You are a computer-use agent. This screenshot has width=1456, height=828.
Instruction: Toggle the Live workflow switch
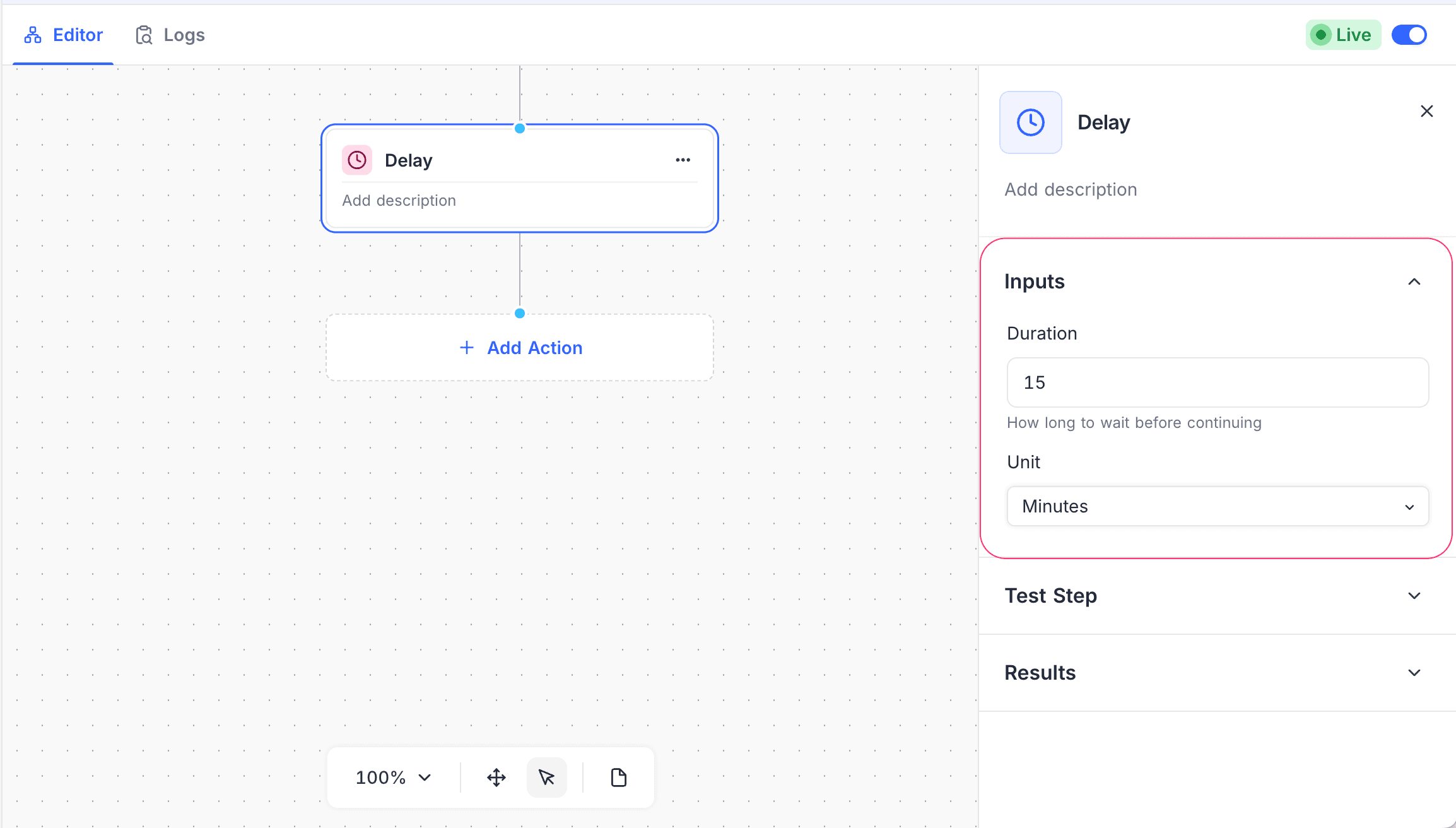coord(1409,35)
